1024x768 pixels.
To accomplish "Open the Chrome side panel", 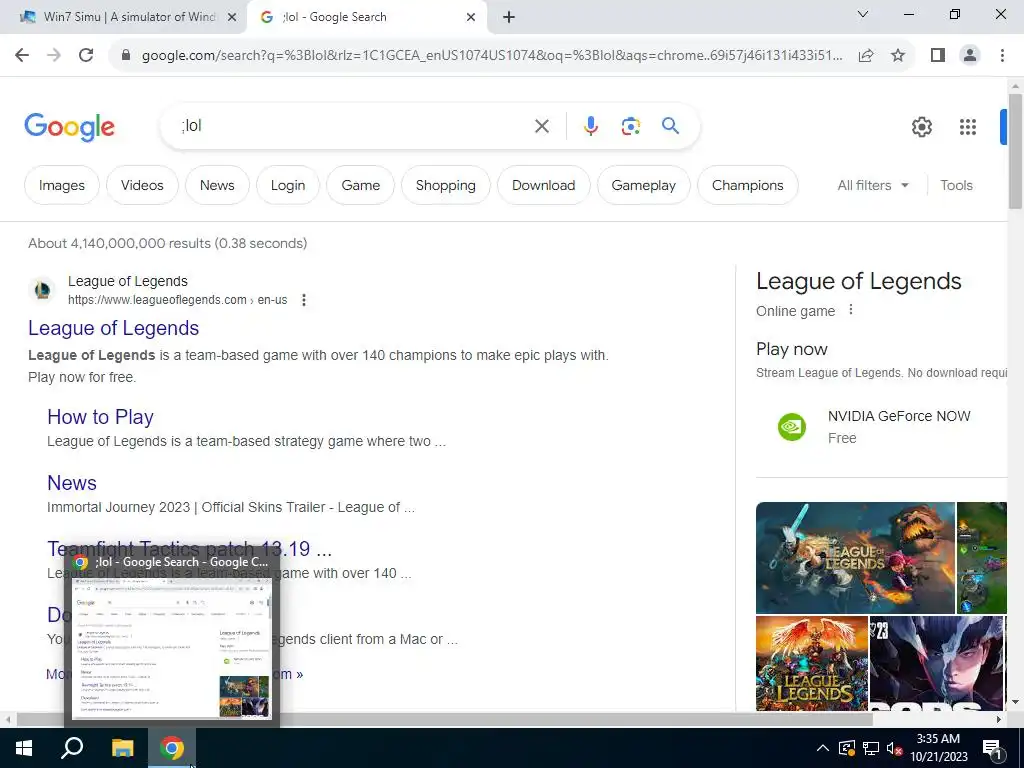I will click(938, 56).
